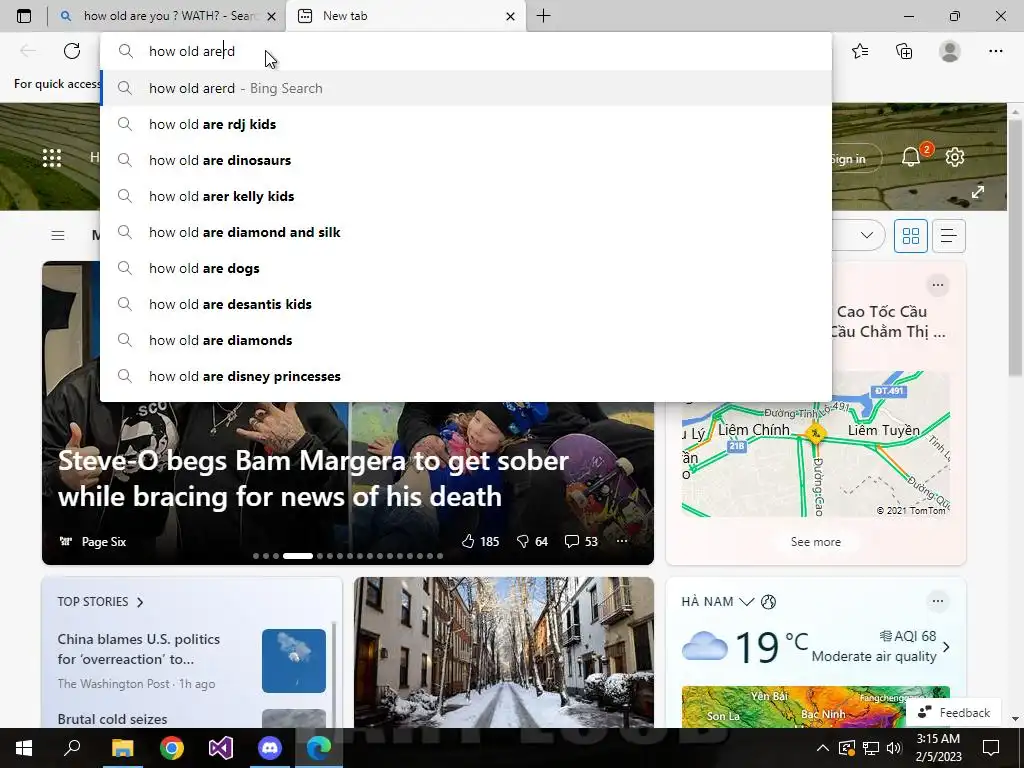Click the Refresh page icon
This screenshot has height=768, width=1024.
tap(72, 51)
